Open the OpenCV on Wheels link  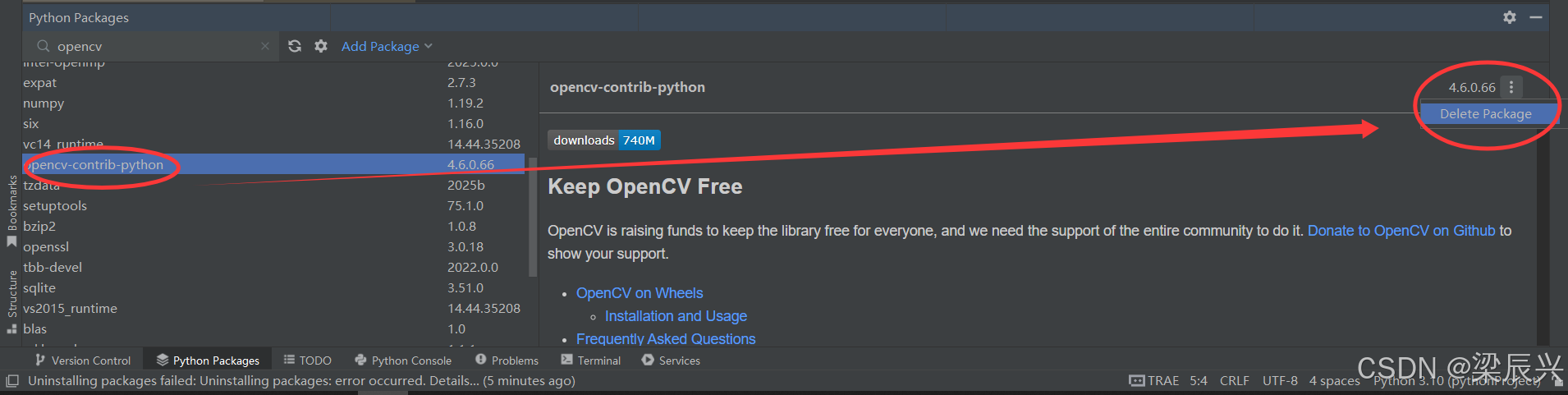[x=640, y=293]
